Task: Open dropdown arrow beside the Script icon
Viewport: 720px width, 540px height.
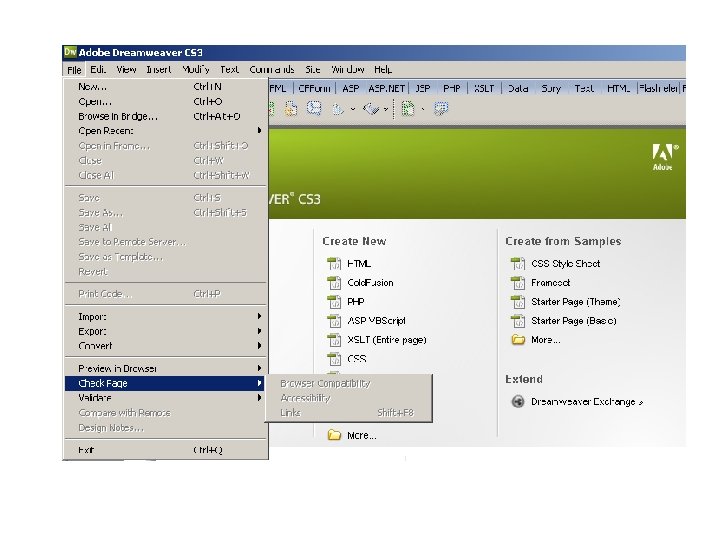Action: pos(386,109)
